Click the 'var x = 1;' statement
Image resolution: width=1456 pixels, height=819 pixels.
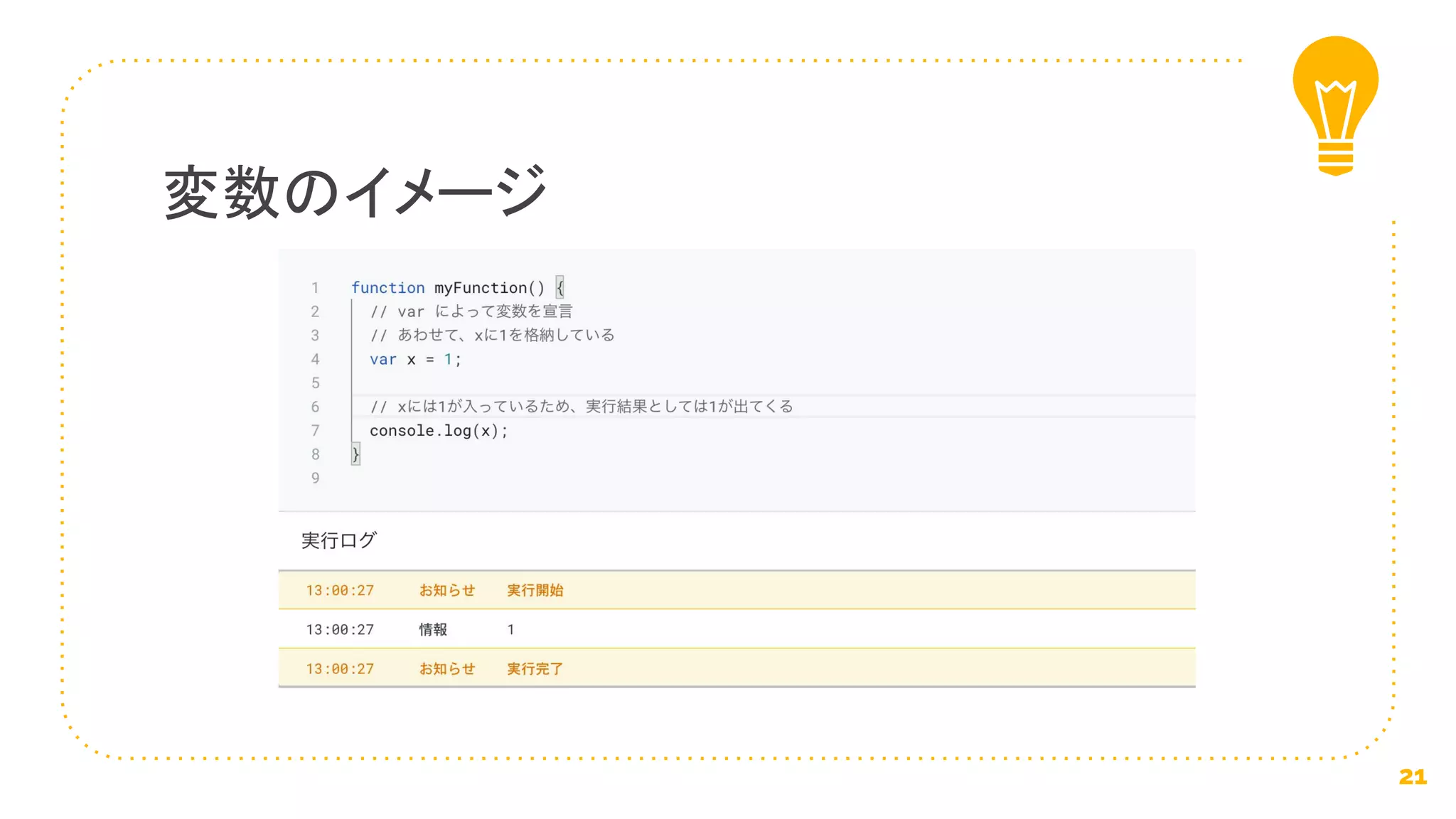[415, 360]
